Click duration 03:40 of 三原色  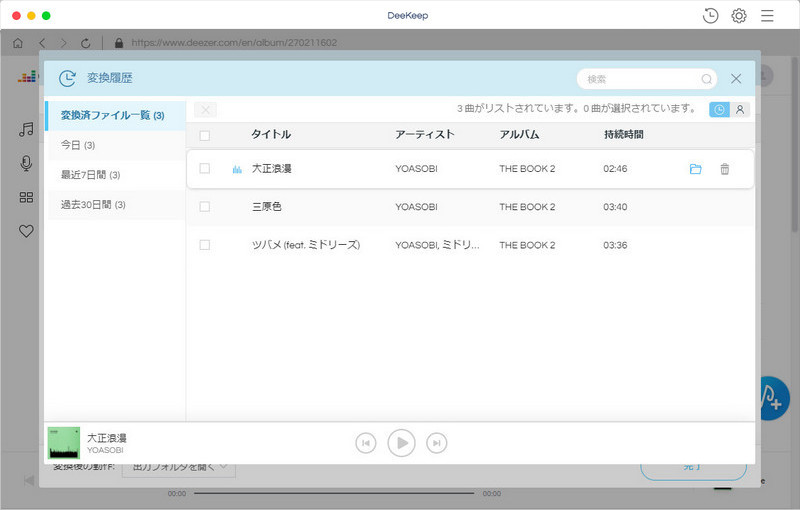615,207
